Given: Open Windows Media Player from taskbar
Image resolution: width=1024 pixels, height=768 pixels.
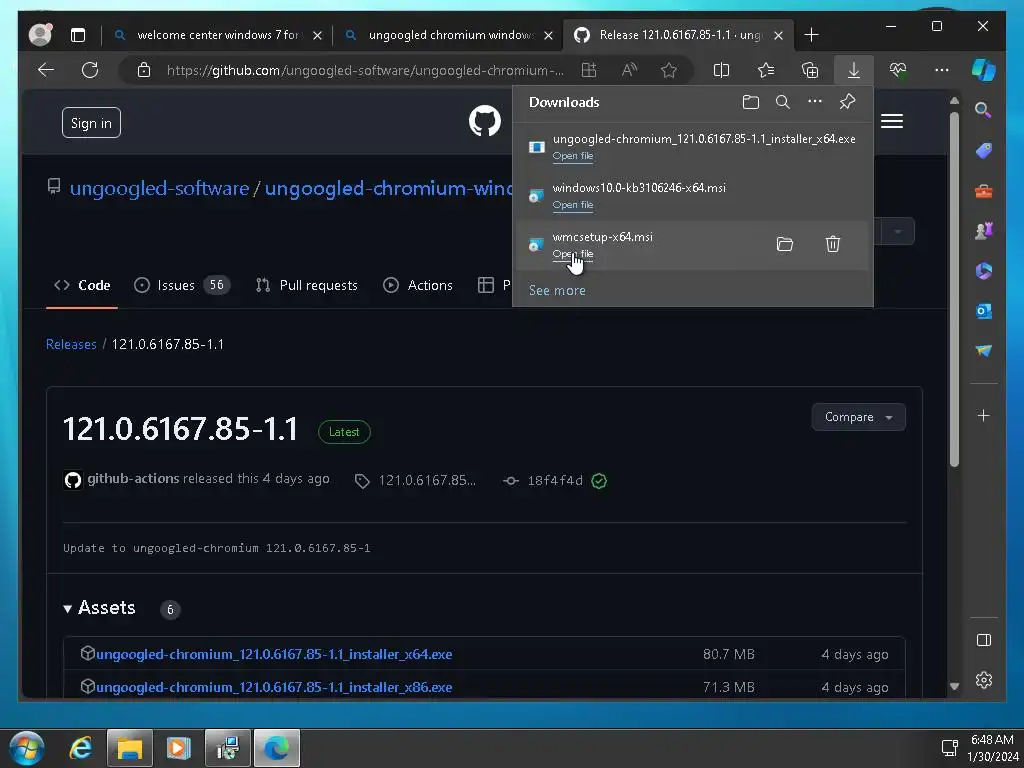Looking at the screenshot, I should (178, 748).
